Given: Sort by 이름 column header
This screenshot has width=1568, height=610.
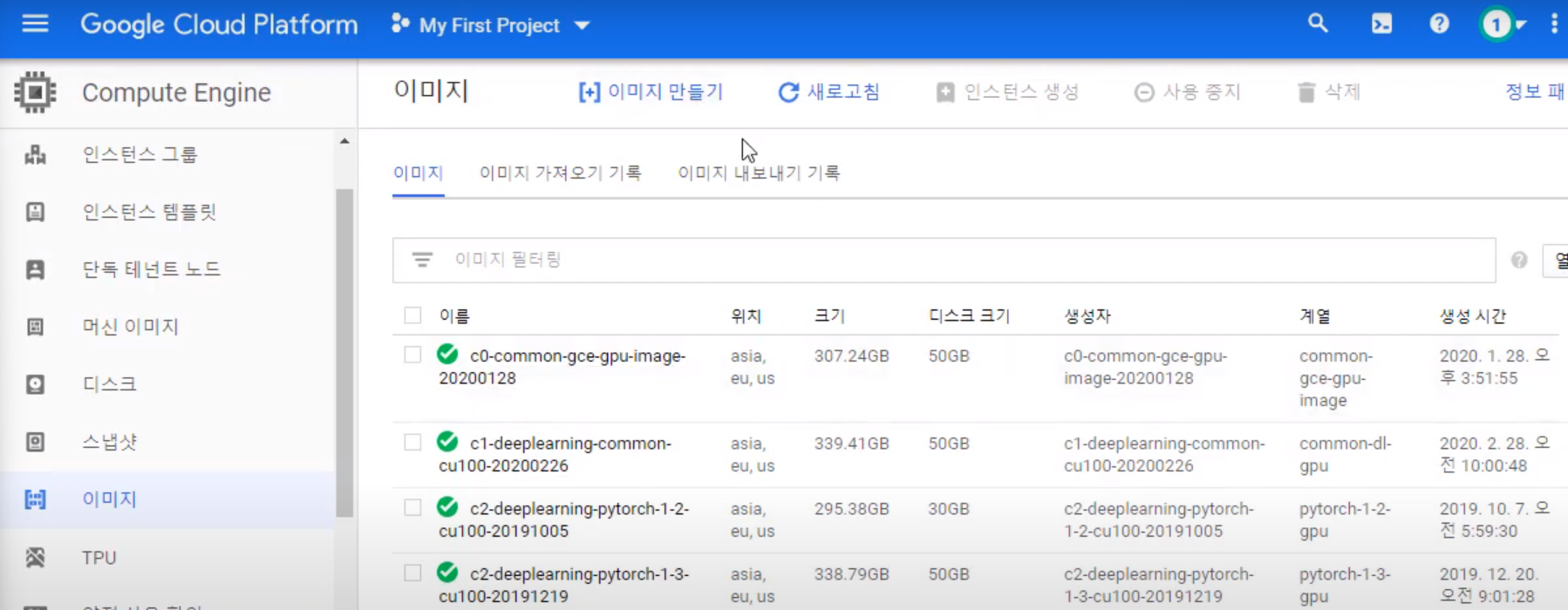Looking at the screenshot, I should pyautogui.click(x=453, y=315).
